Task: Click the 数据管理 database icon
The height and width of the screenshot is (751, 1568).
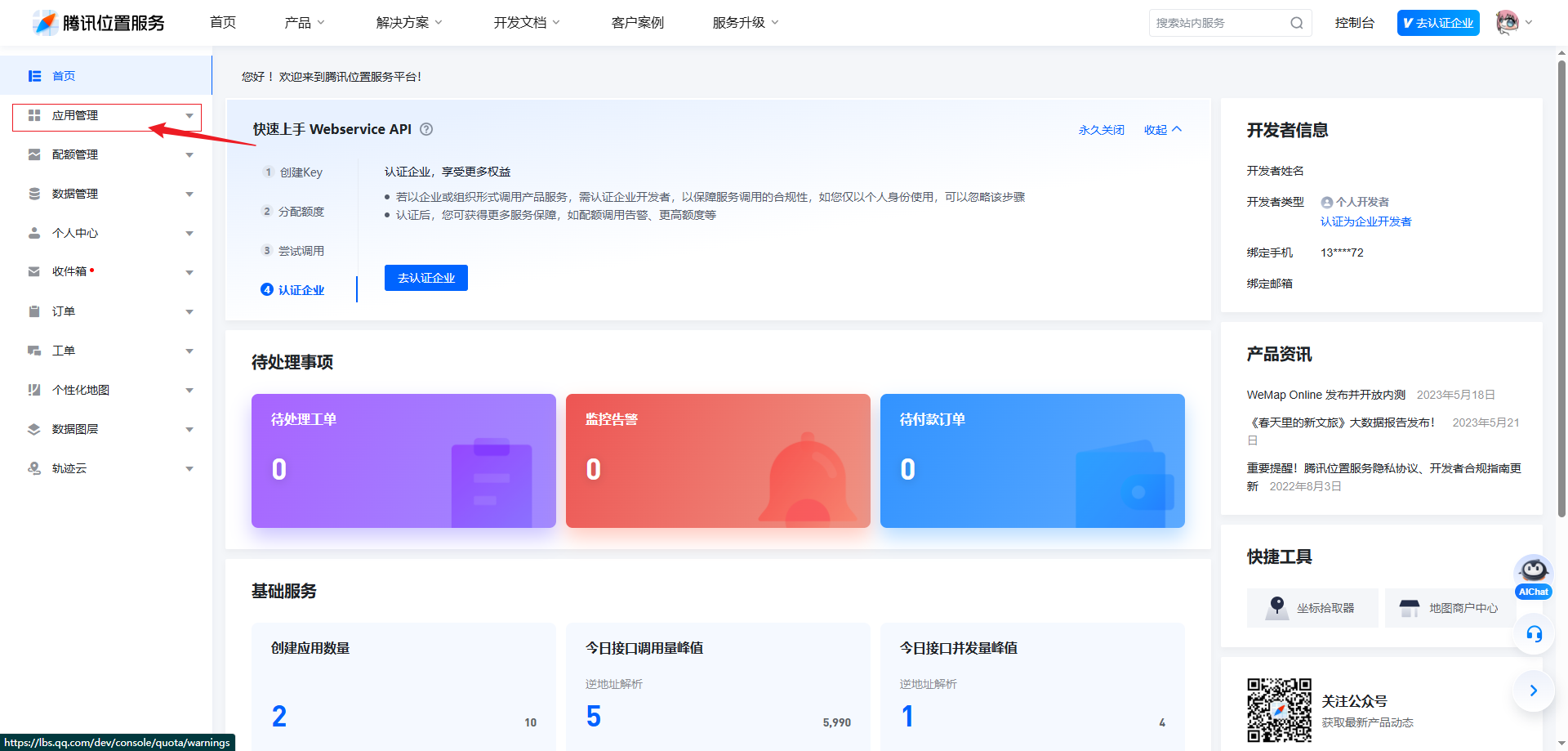Action: [34, 194]
